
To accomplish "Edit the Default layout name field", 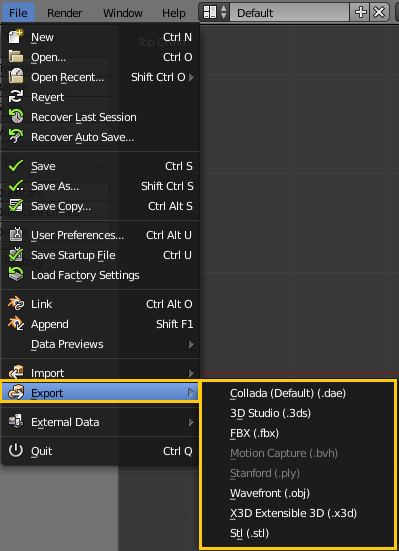I will 289,13.
